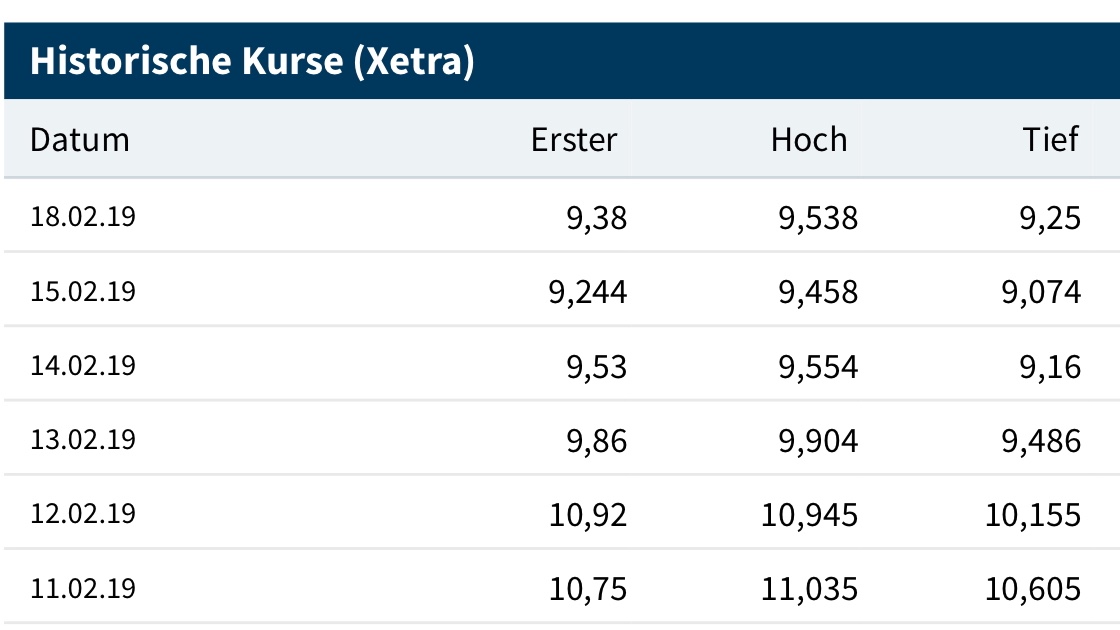The height and width of the screenshot is (630, 1120).
Task: Select the Tief value 10,155
Action: point(1033,514)
